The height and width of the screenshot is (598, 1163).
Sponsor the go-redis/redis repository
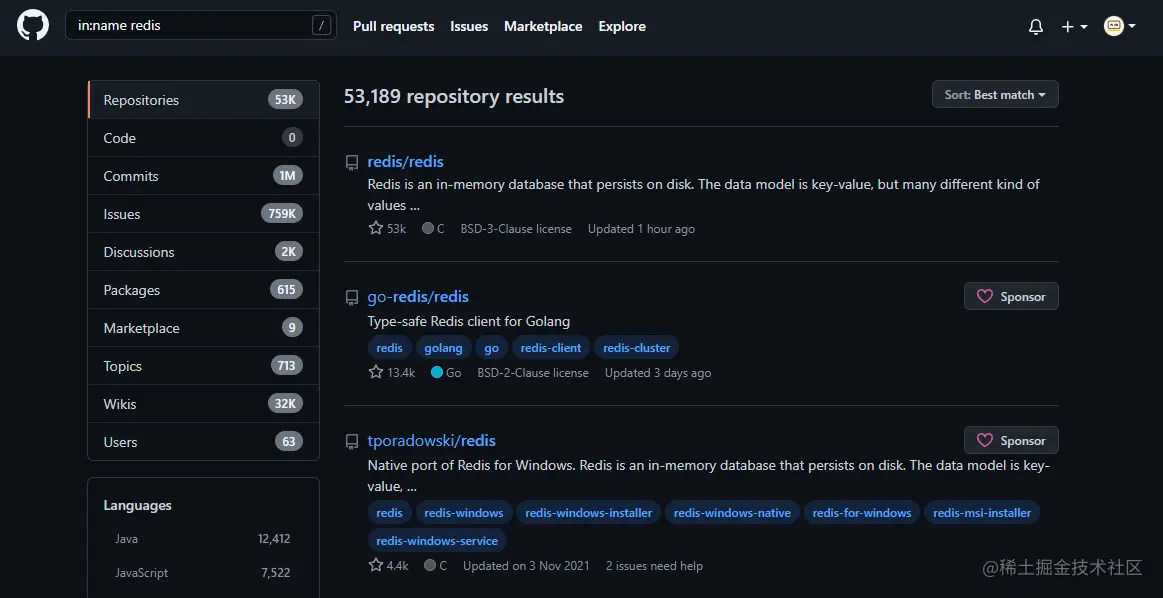(x=1011, y=296)
